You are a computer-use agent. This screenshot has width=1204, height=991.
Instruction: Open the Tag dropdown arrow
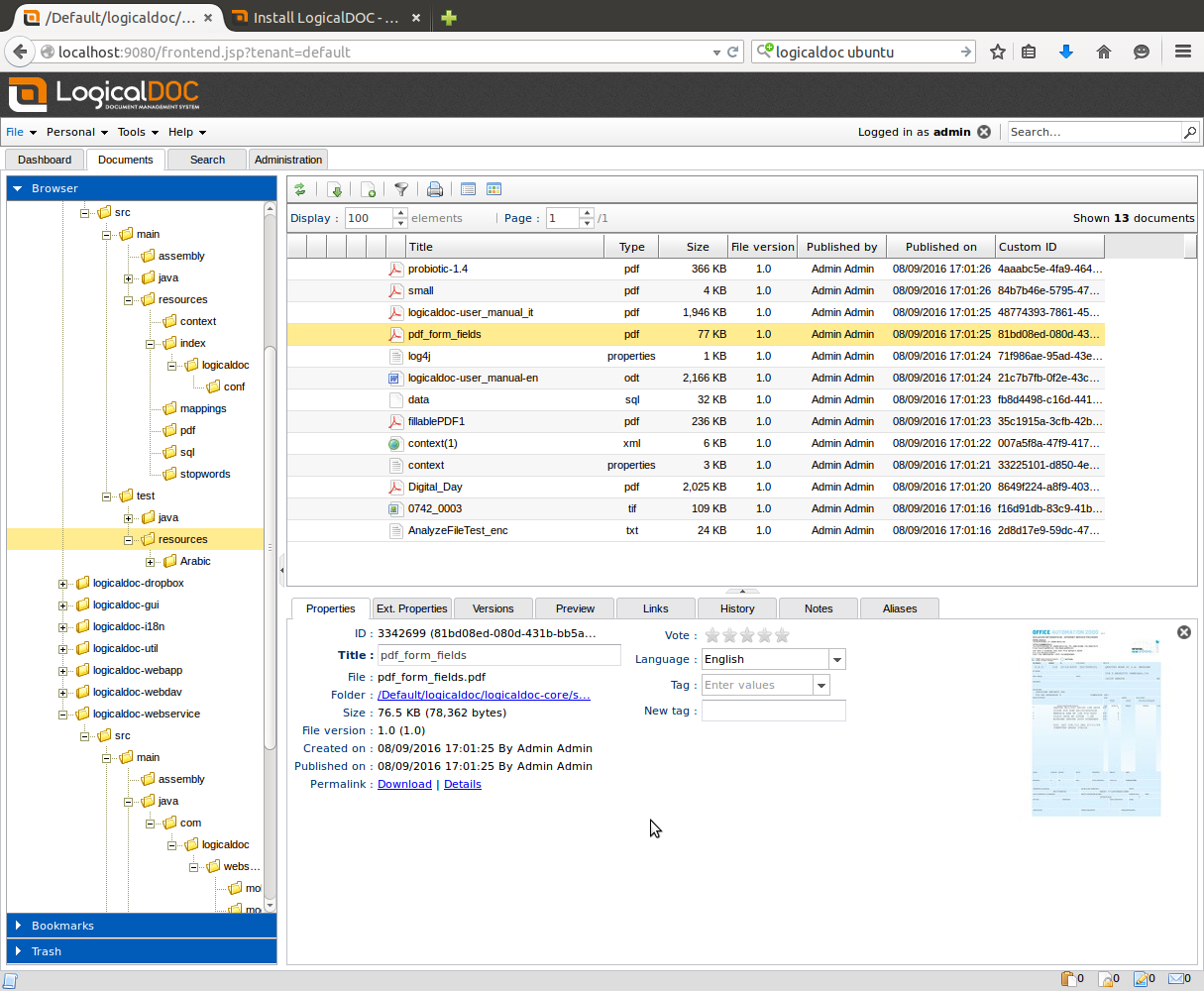(x=821, y=685)
